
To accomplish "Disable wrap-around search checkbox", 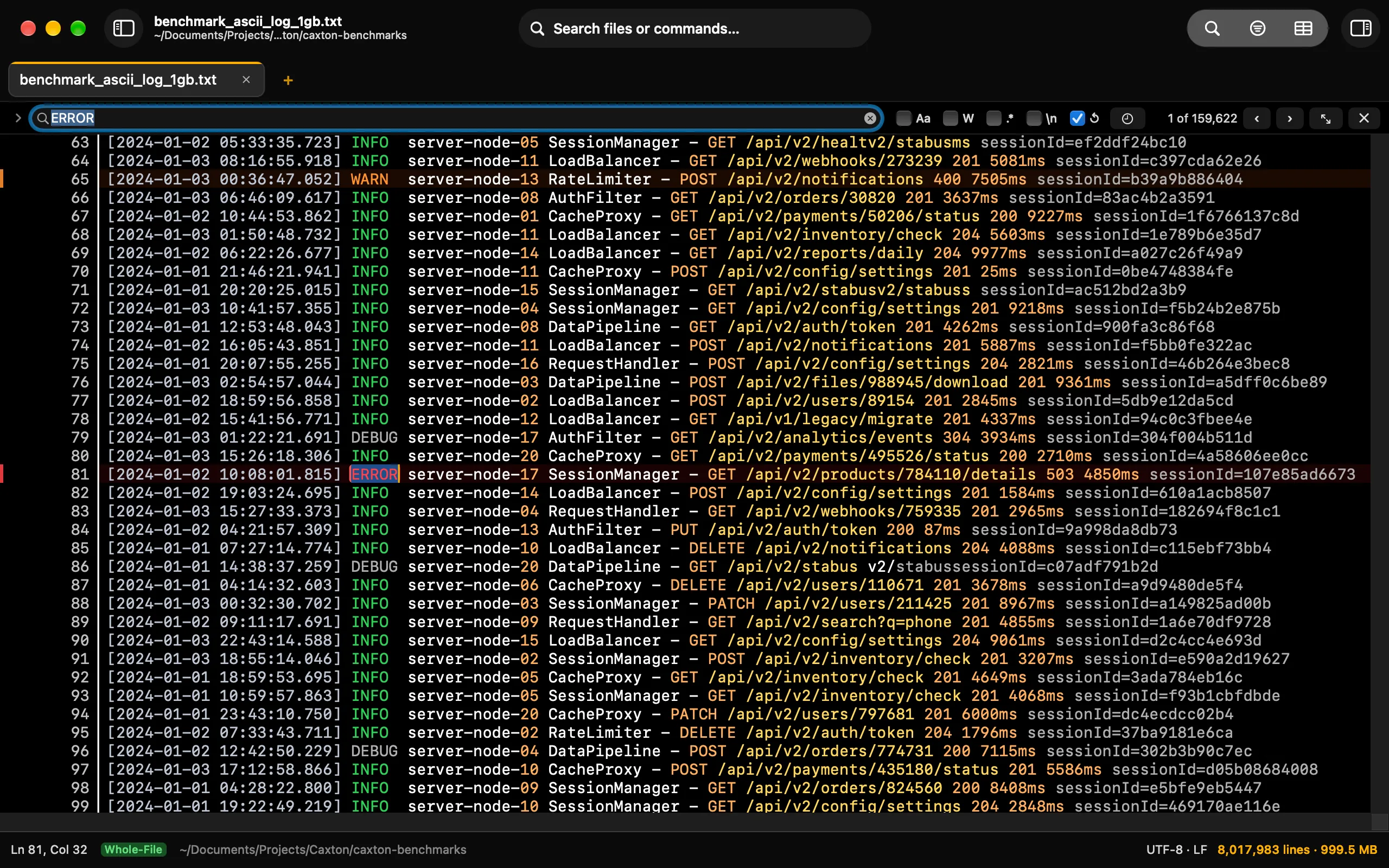I will tap(1078, 118).
